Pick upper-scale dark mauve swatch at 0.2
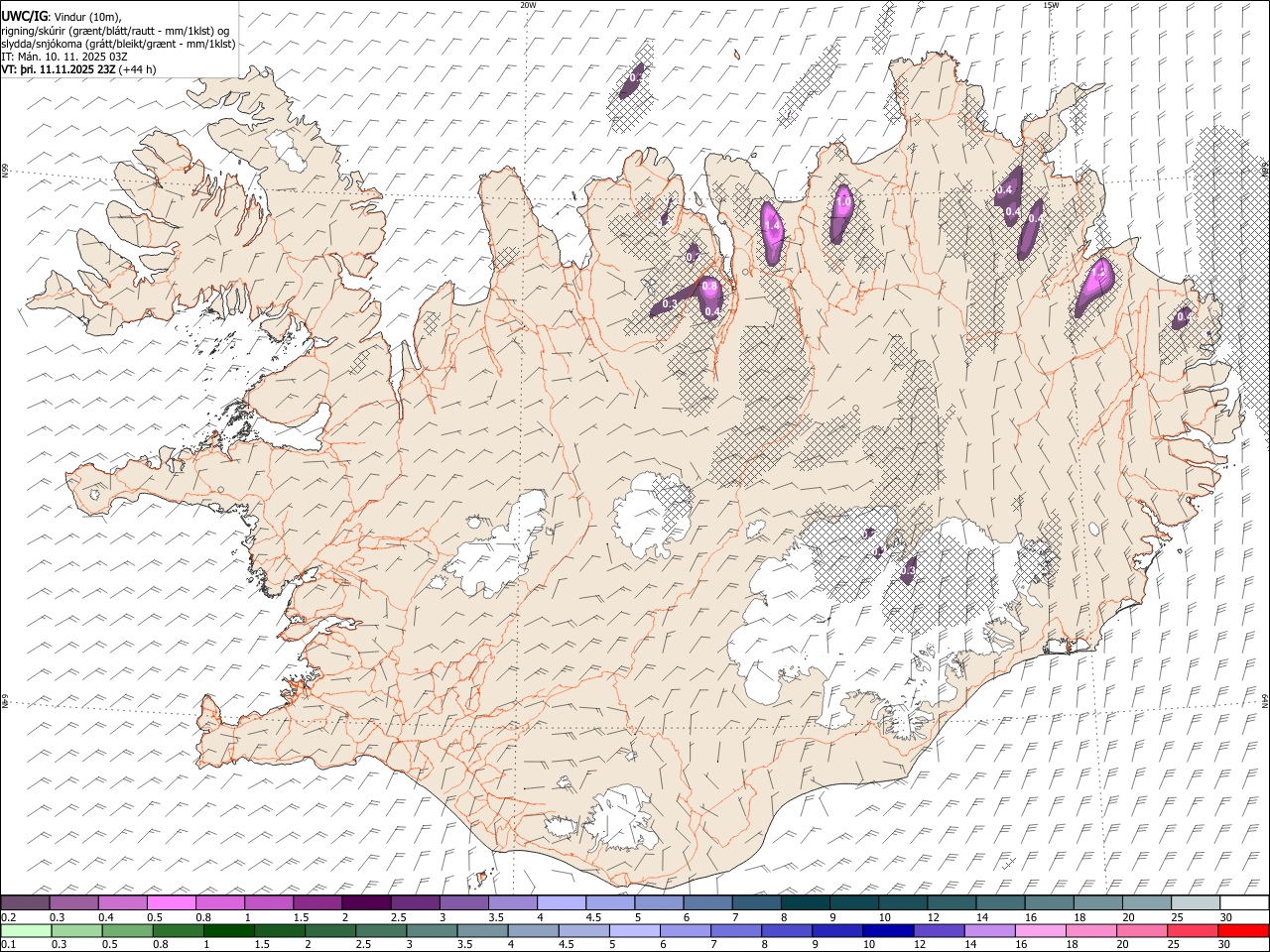The width and height of the screenshot is (1270, 952). 25,902
